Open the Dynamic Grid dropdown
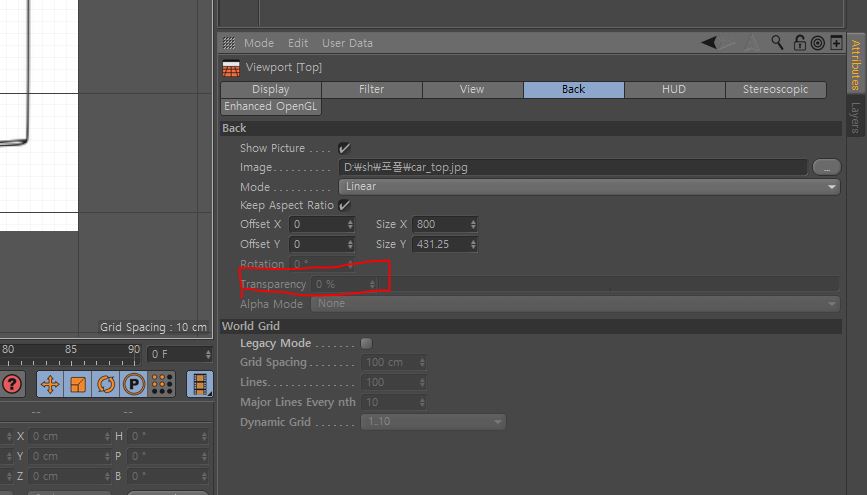Image resolution: width=867 pixels, height=495 pixels. click(434, 422)
